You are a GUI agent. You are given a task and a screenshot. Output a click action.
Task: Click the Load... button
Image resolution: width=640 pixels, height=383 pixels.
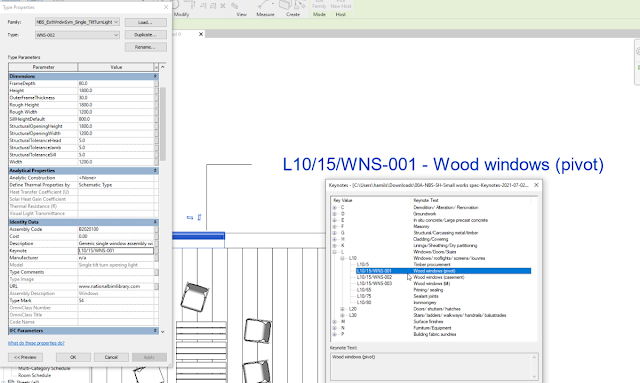(x=146, y=22)
